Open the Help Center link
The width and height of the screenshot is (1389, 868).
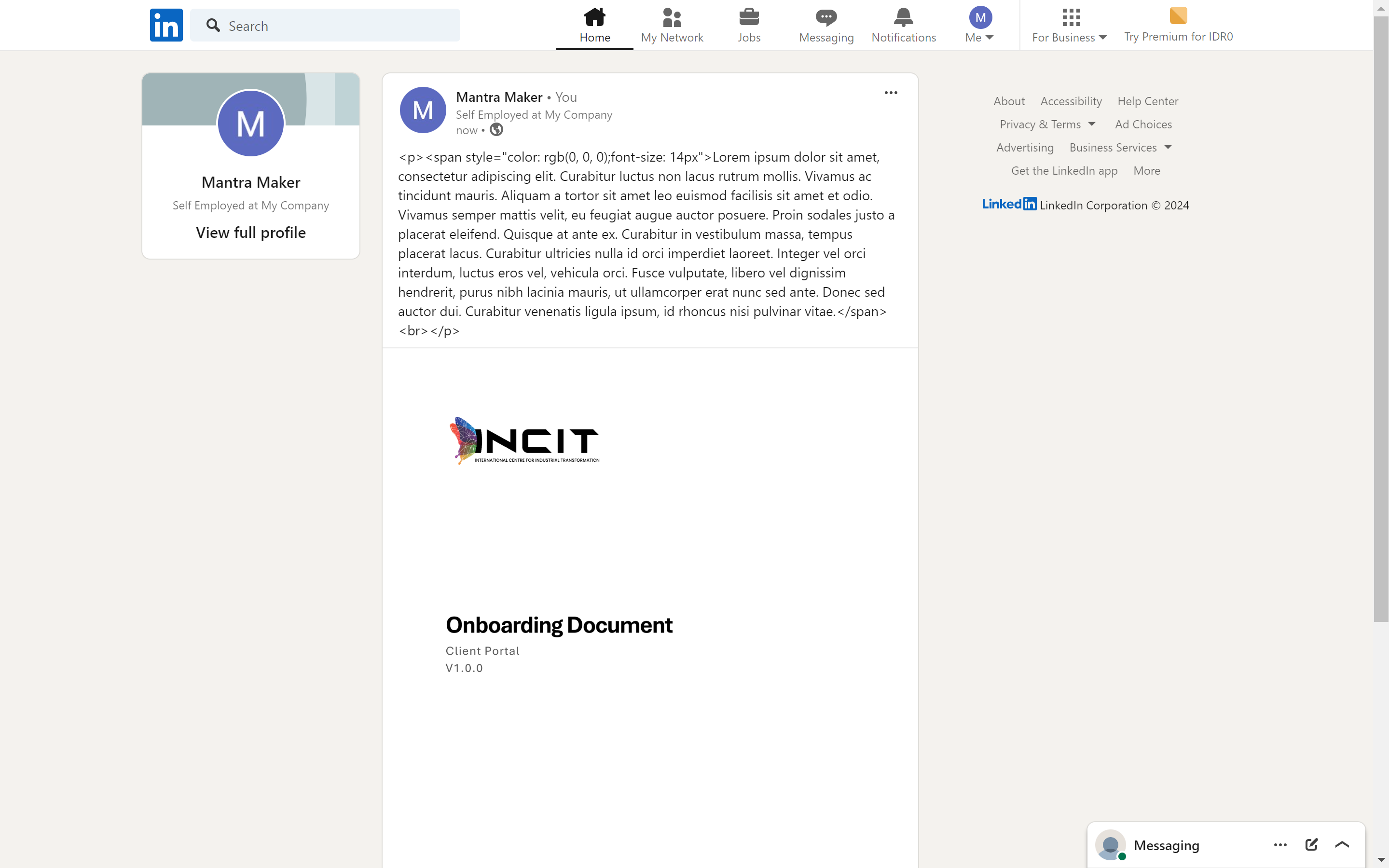point(1147,102)
